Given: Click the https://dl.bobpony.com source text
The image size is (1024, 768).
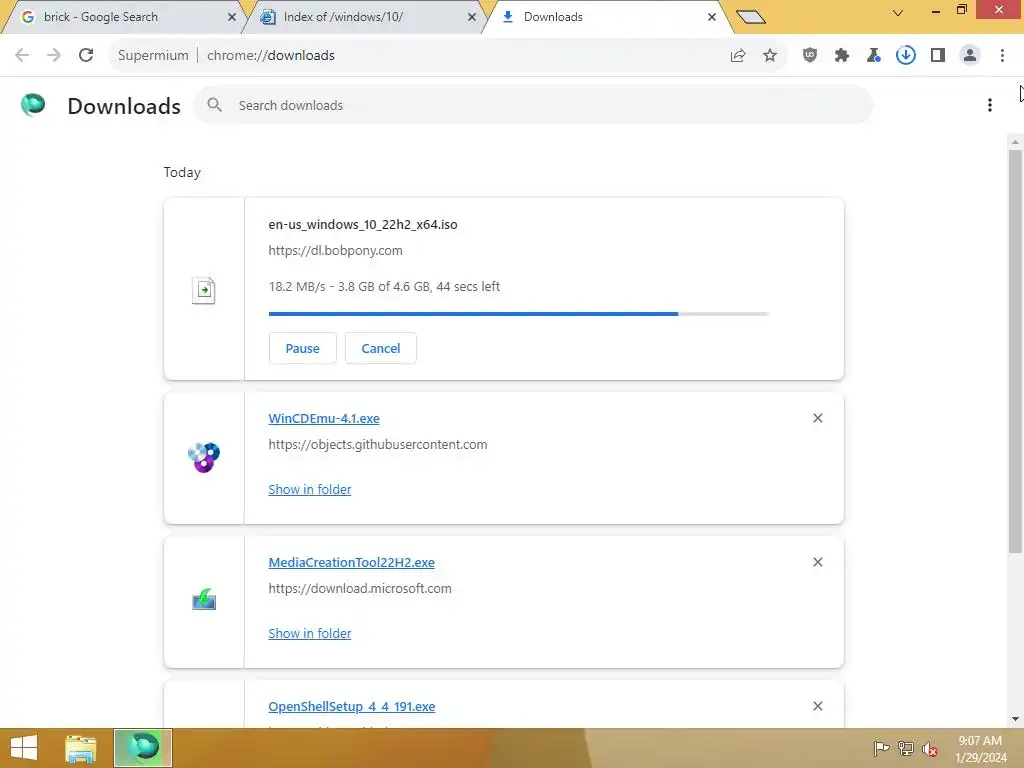Looking at the screenshot, I should 336,251.
